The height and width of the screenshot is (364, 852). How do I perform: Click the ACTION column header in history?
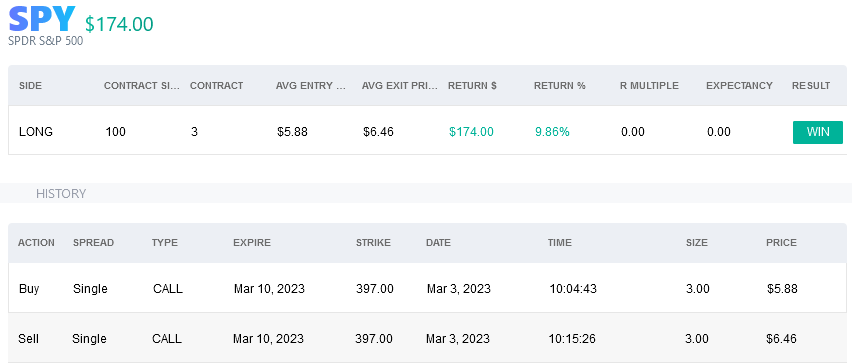(36, 243)
